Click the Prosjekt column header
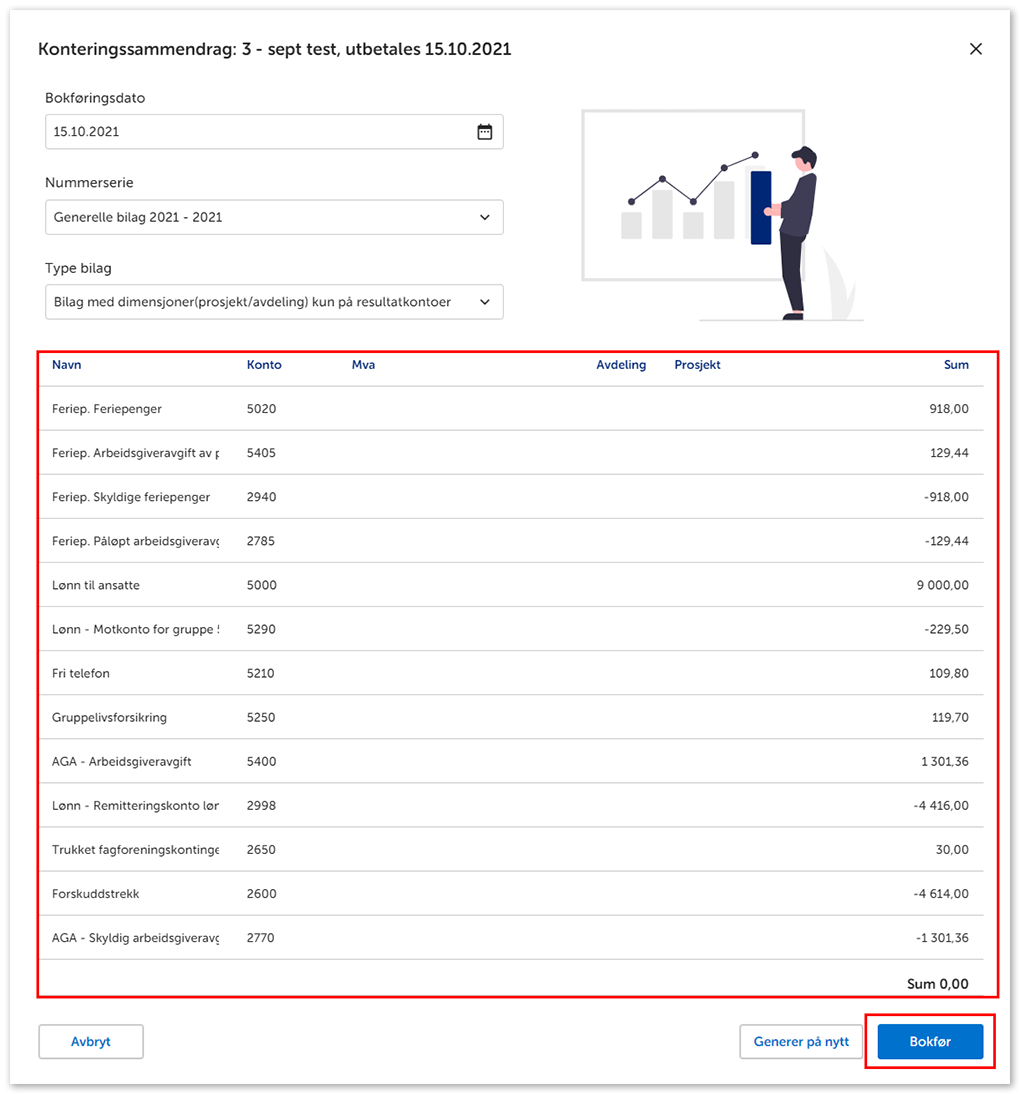Viewport: 1020px width, 1094px height. pyautogui.click(x=697, y=365)
